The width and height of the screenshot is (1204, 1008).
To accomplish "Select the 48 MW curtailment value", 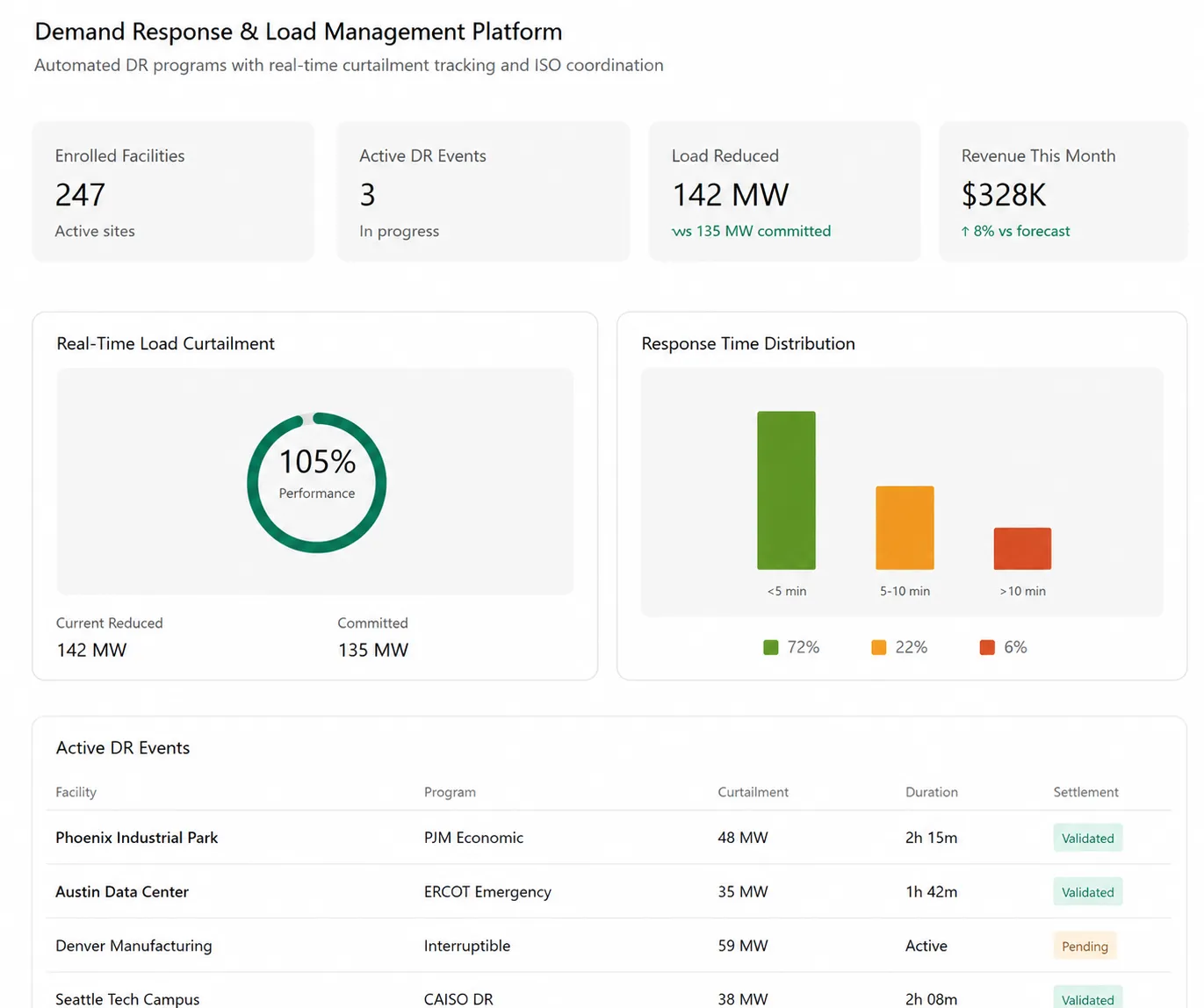I will (x=742, y=838).
